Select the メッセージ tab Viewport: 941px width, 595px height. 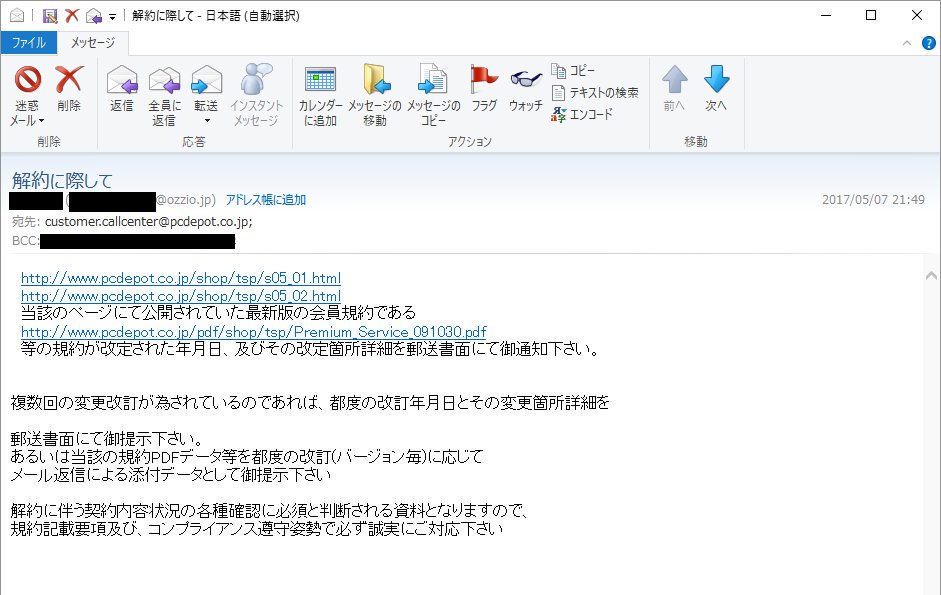[x=92, y=43]
